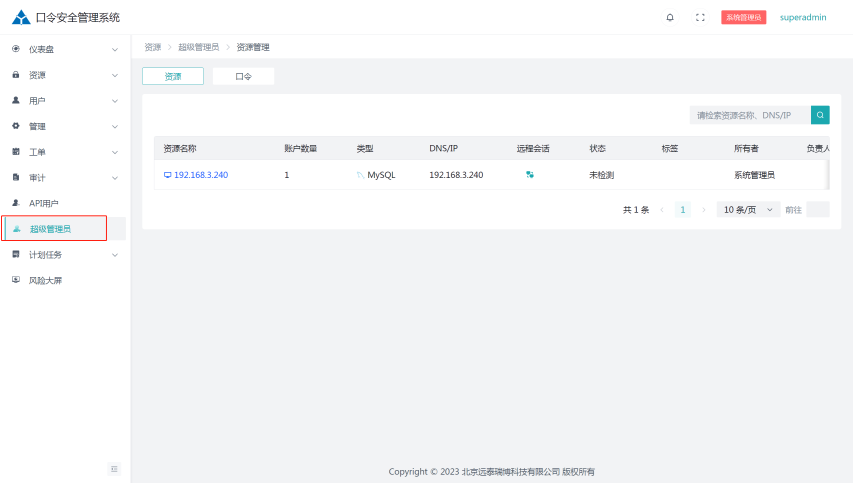Click the 系统管理员 role badge
The width and height of the screenshot is (853, 483).
coord(743,17)
